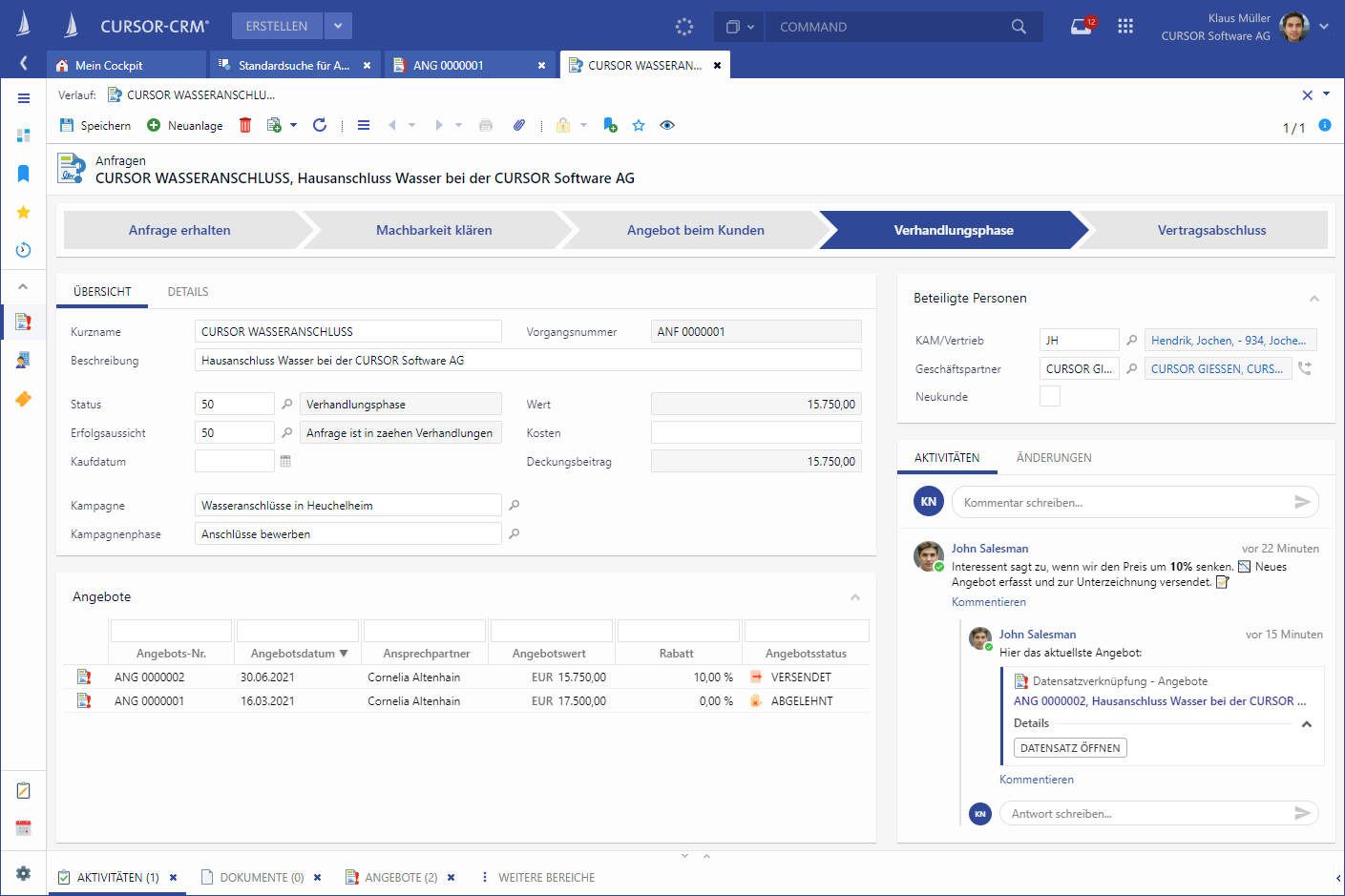Open the calendar sidebar icon
The width and height of the screenshot is (1345, 896).
point(24,827)
